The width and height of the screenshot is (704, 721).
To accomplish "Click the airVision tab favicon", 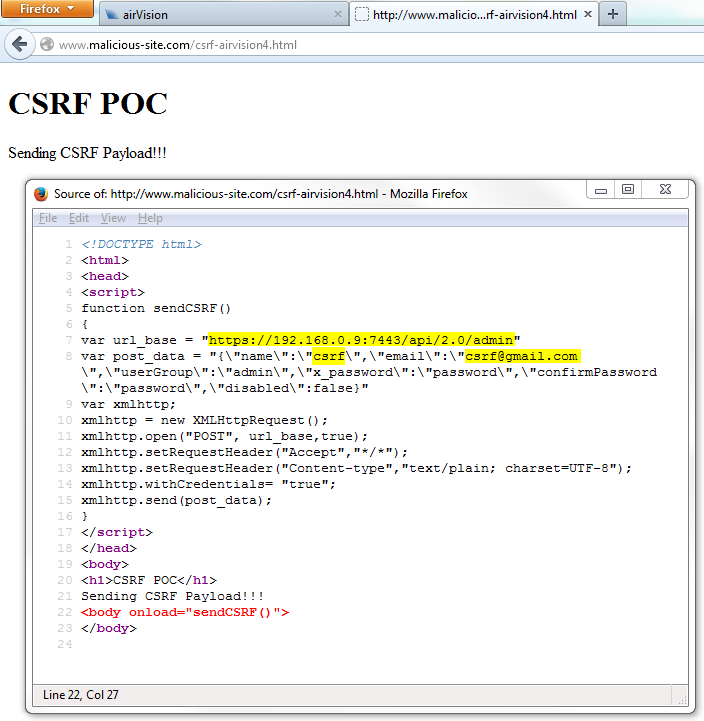I will click(112, 15).
